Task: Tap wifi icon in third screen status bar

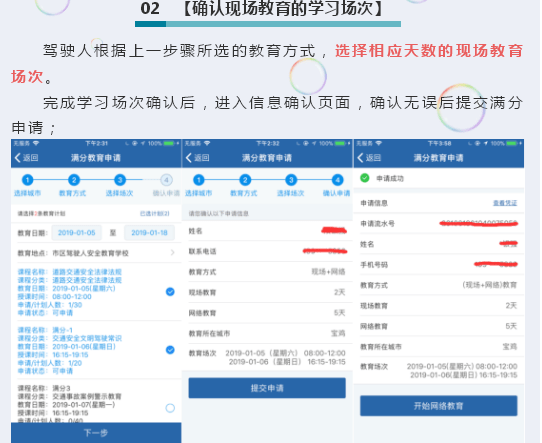Action: coord(379,143)
